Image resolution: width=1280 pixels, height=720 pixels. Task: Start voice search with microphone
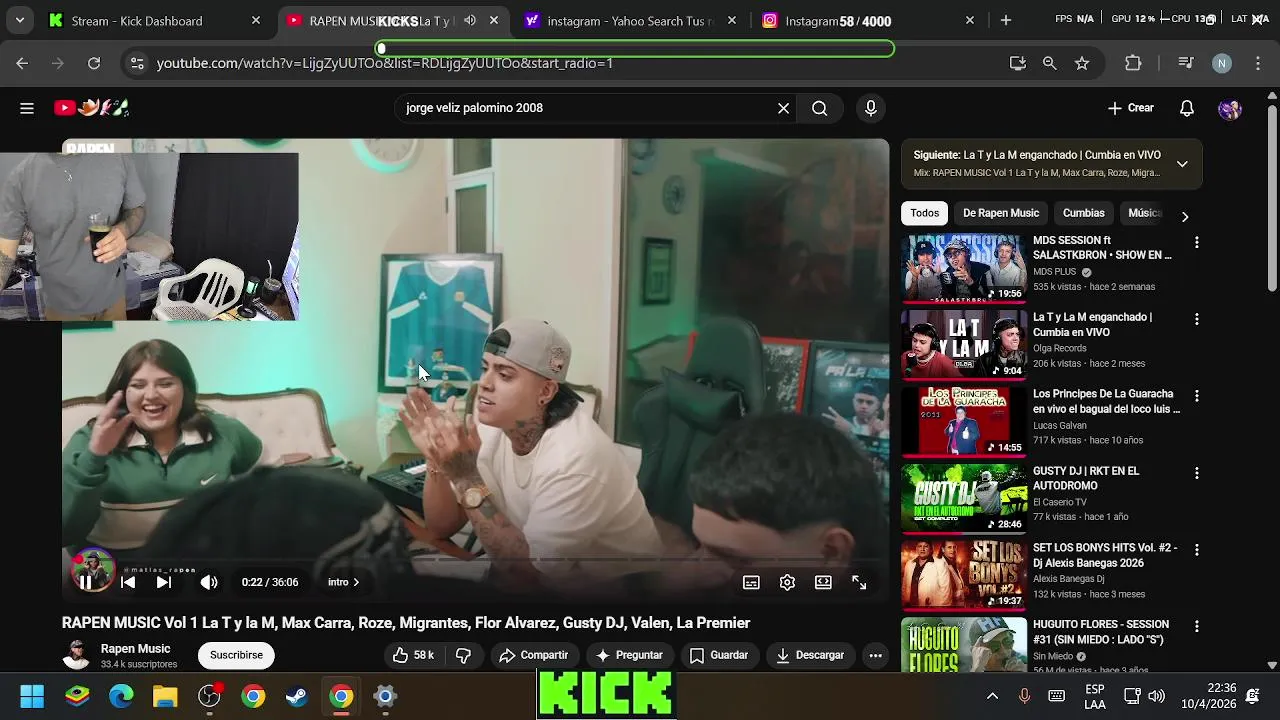pyautogui.click(x=871, y=108)
